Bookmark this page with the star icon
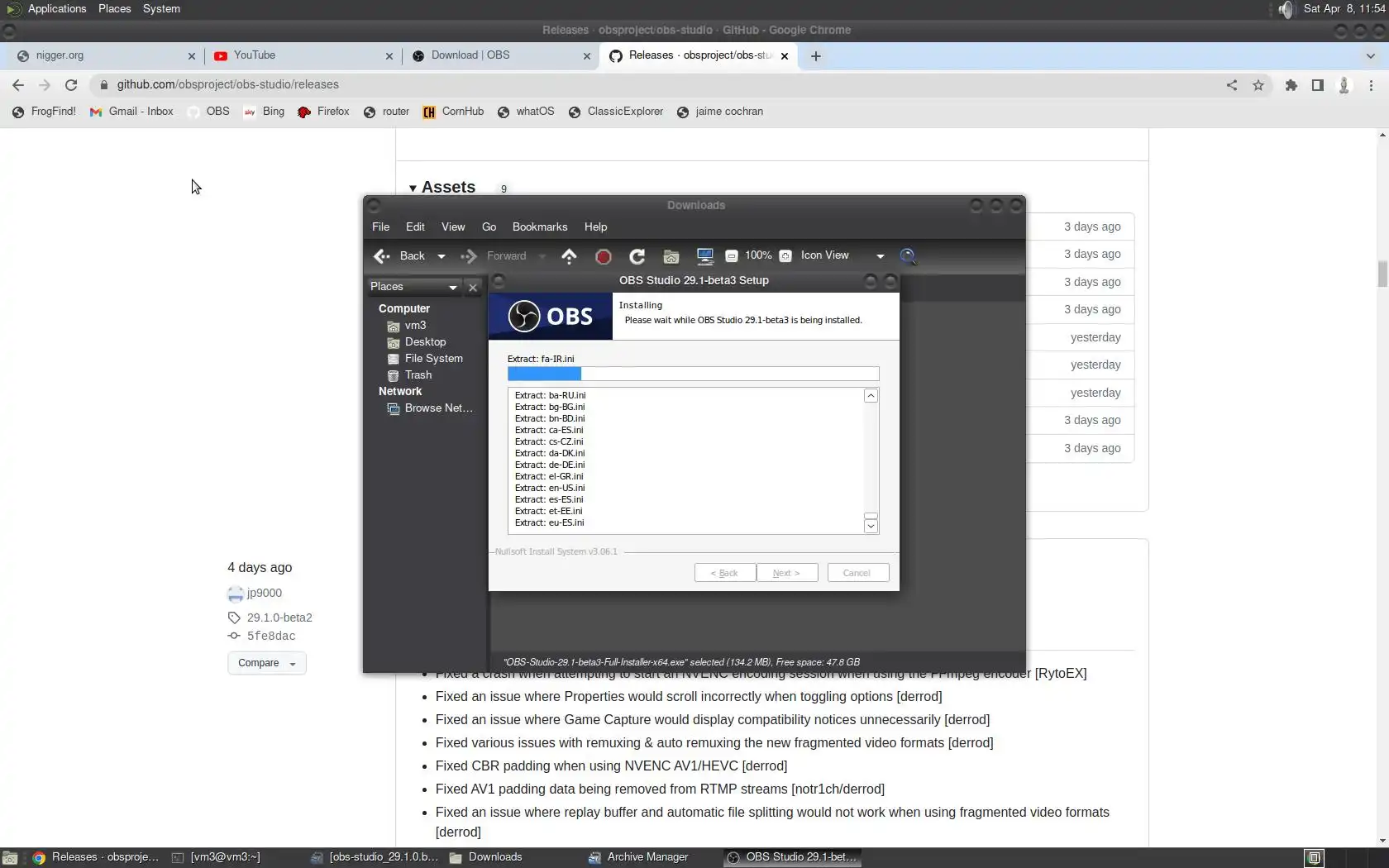Viewport: 1389px width, 868px height. pos(1258,84)
